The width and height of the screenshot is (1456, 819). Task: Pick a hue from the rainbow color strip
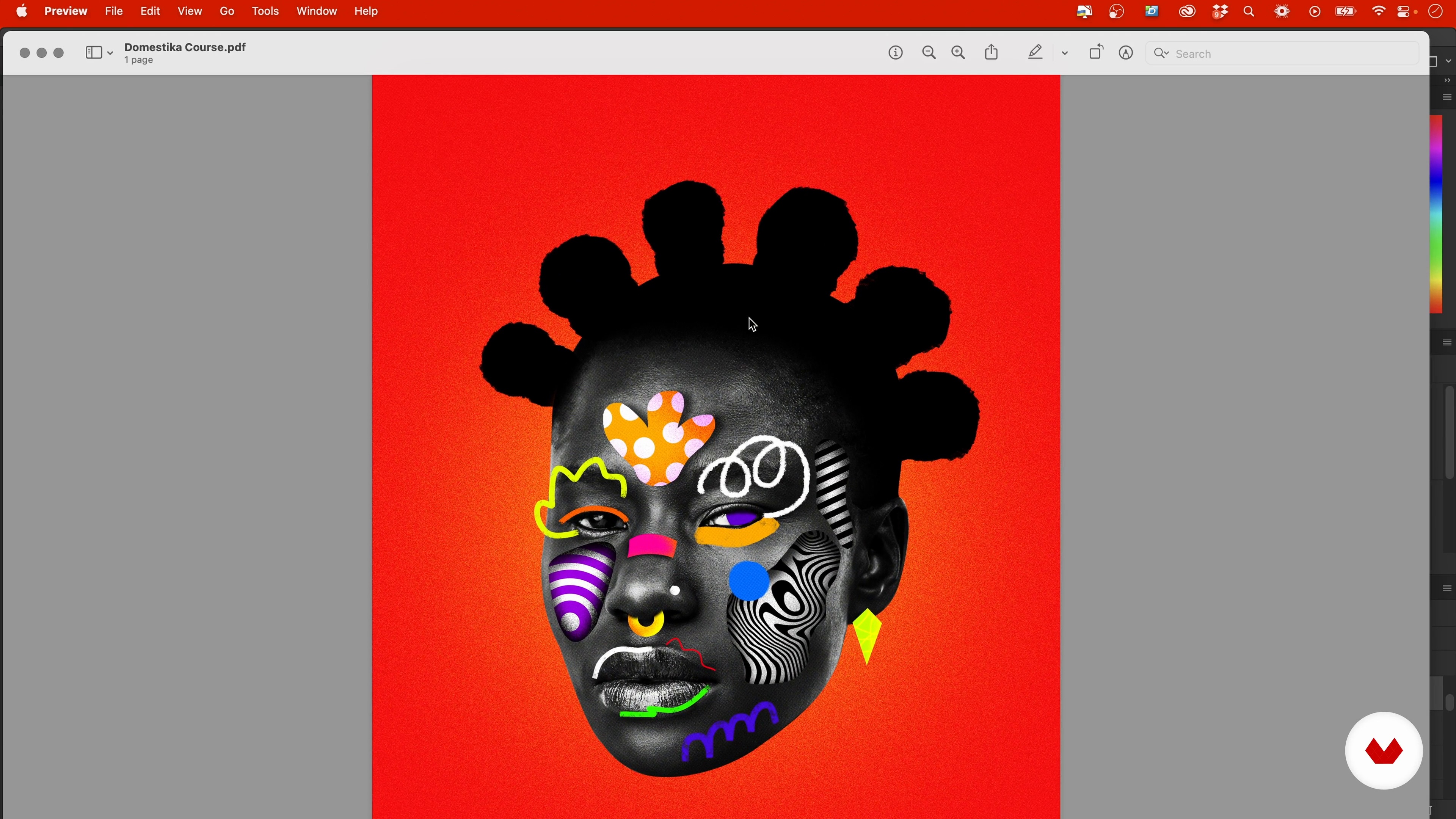click(1437, 215)
